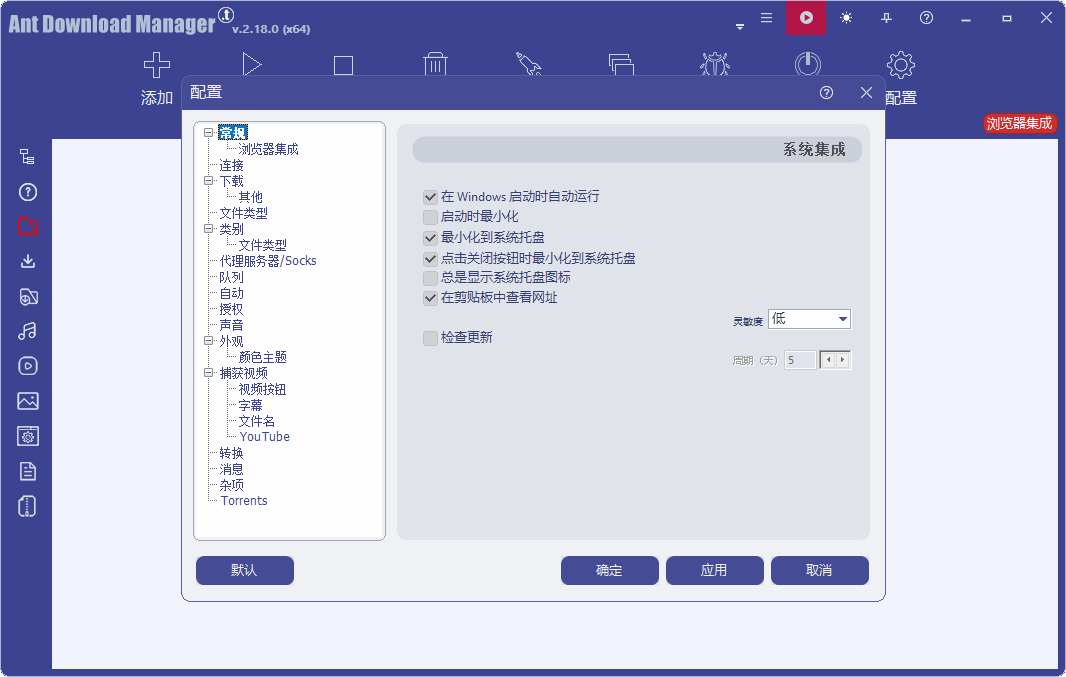The image size is (1066, 677).
Task: Toggle the sun theme icon in title bar
Action: pyautogui.click(x=846, y=18)
